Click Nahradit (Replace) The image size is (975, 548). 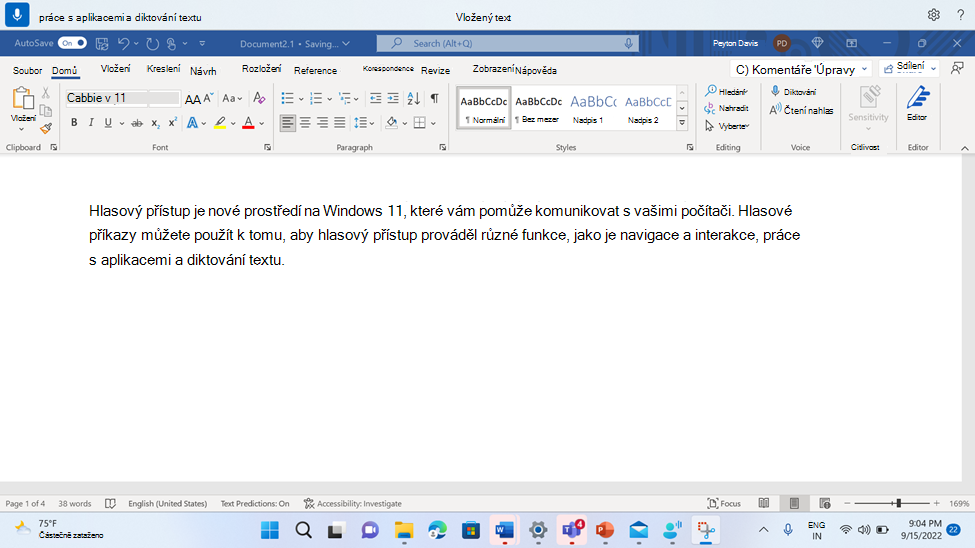click(726, 108)
